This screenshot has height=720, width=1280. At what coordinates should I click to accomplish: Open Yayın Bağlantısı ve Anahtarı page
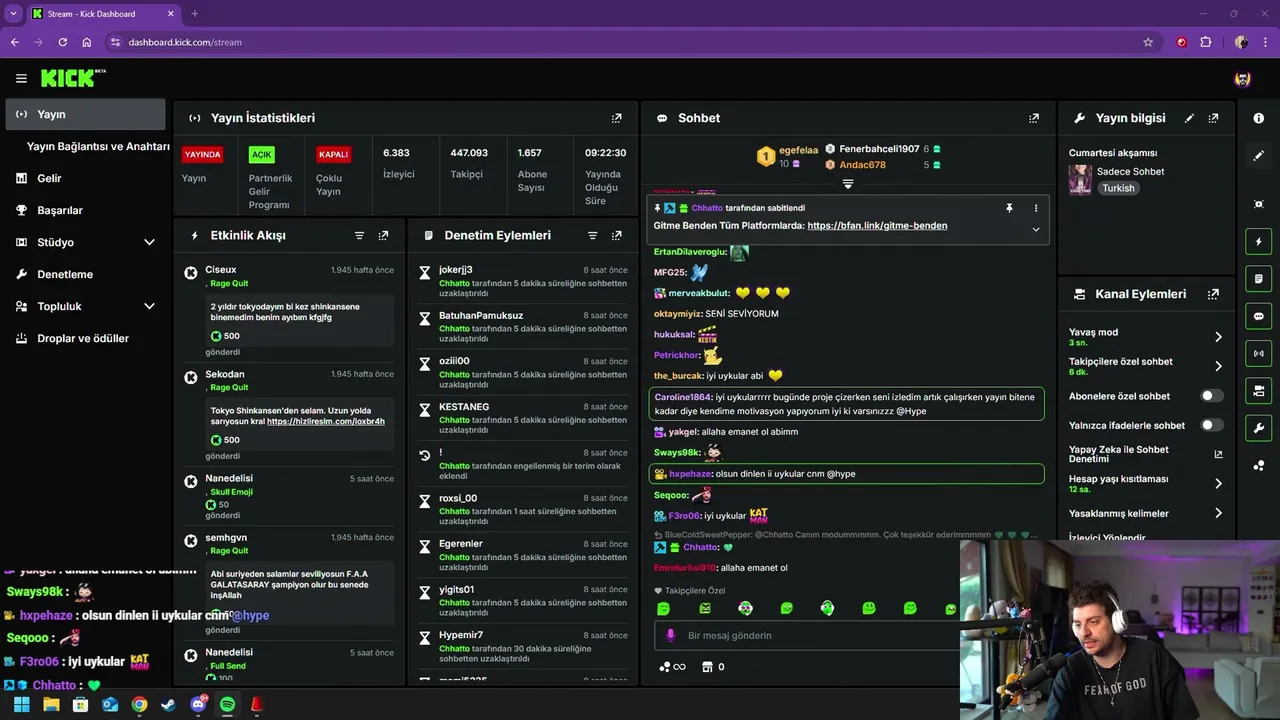coord(98,146)
